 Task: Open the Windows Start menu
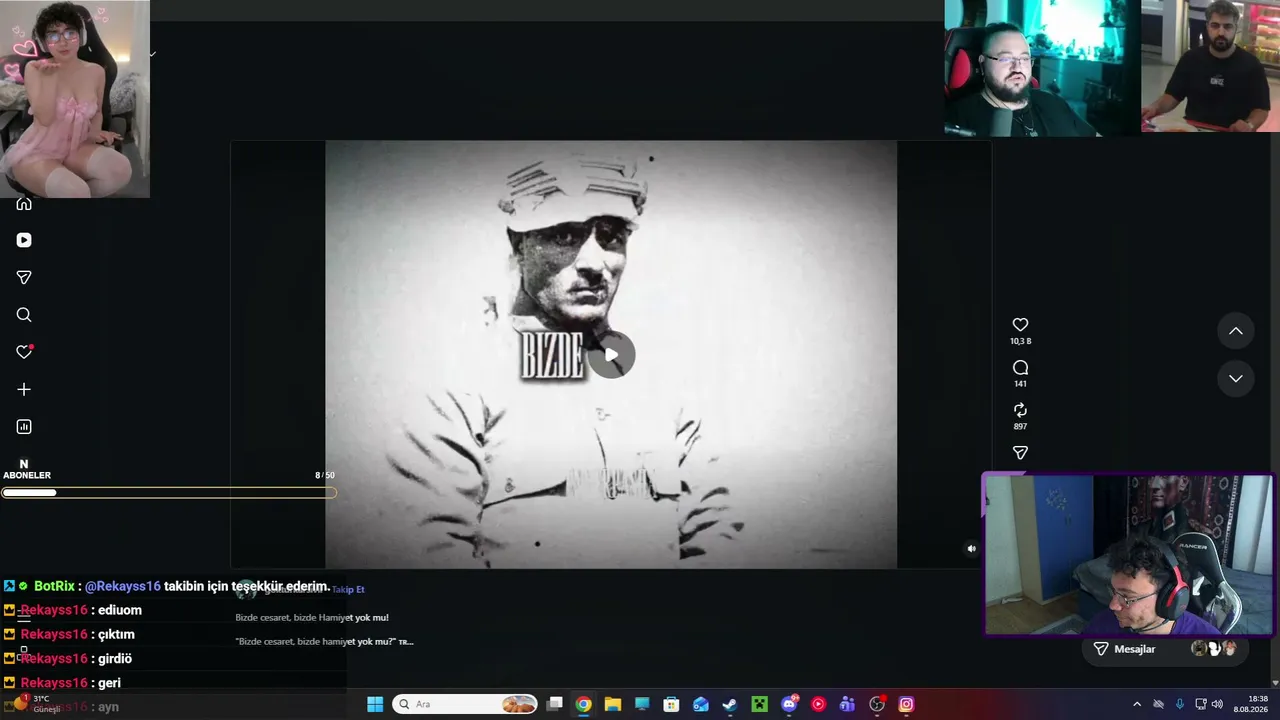375,704
